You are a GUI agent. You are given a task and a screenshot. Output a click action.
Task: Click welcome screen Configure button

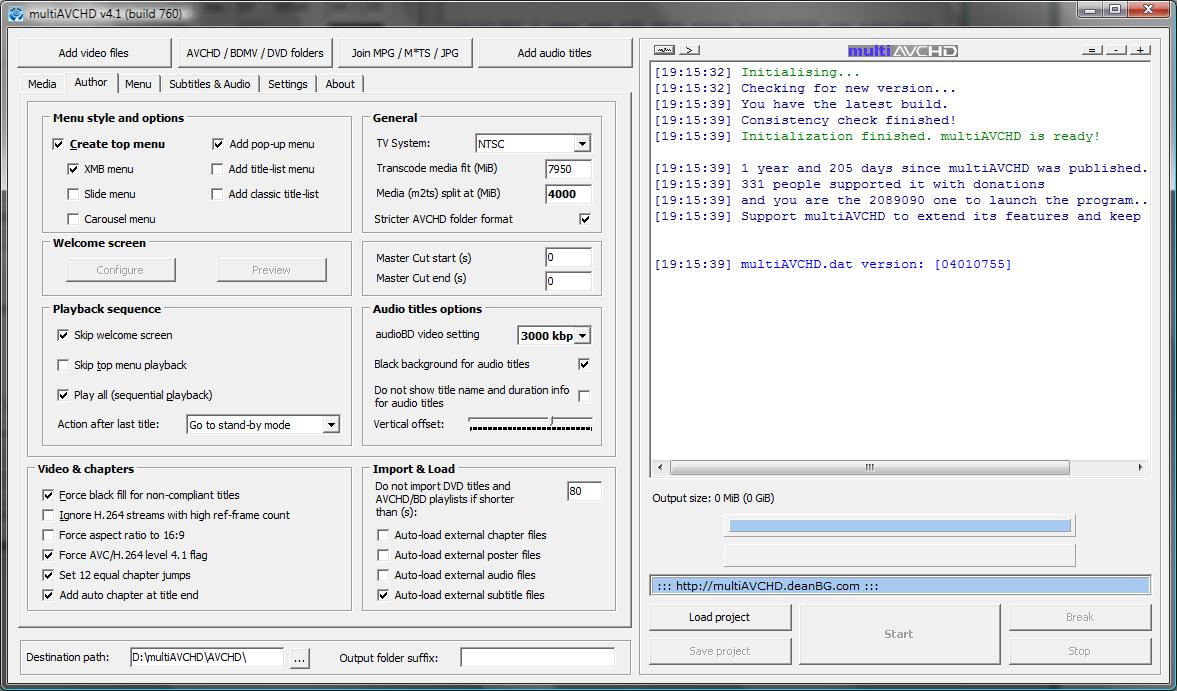[120, 270]
